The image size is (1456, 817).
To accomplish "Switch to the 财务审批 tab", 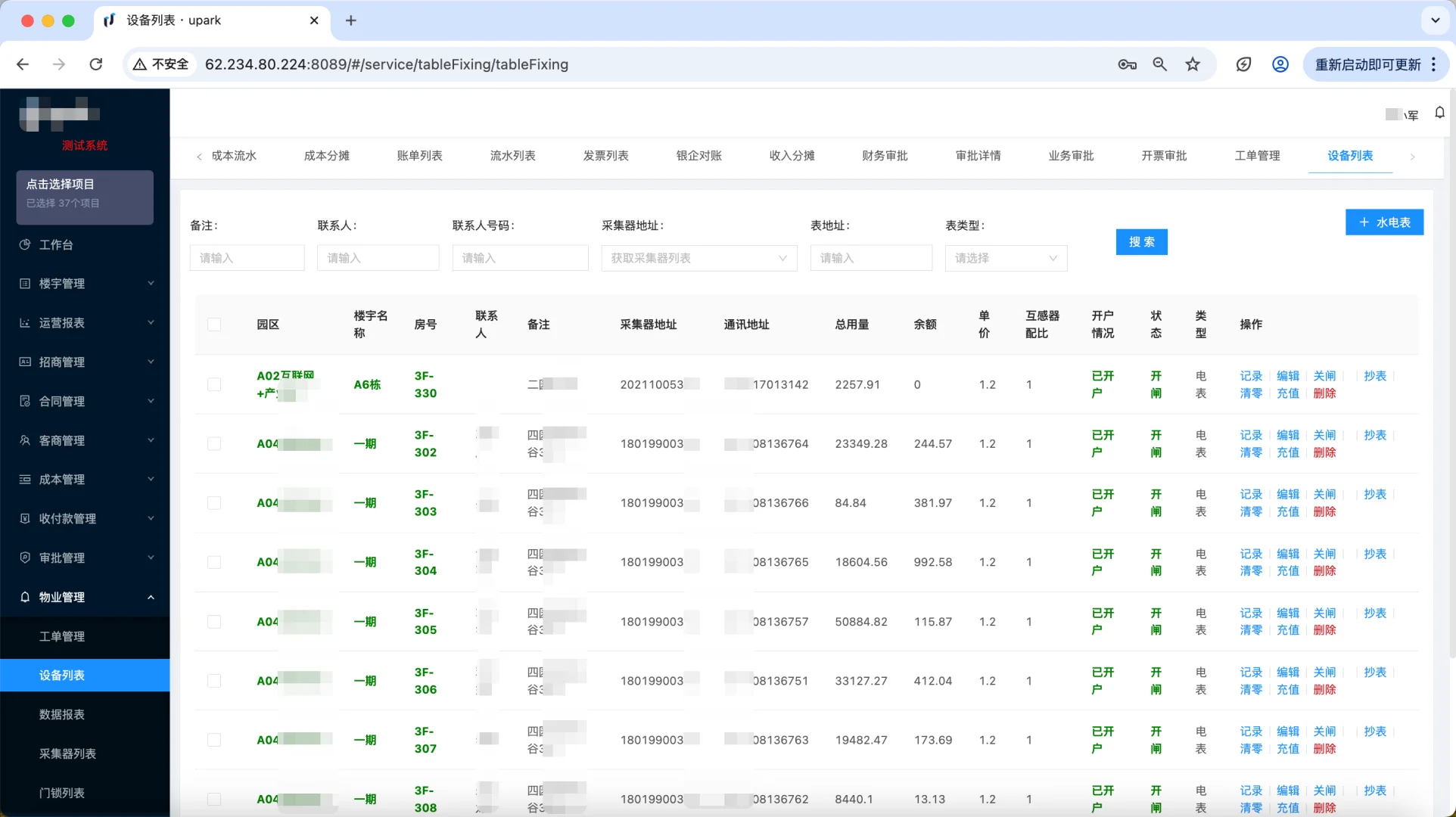I will (884, 156).
